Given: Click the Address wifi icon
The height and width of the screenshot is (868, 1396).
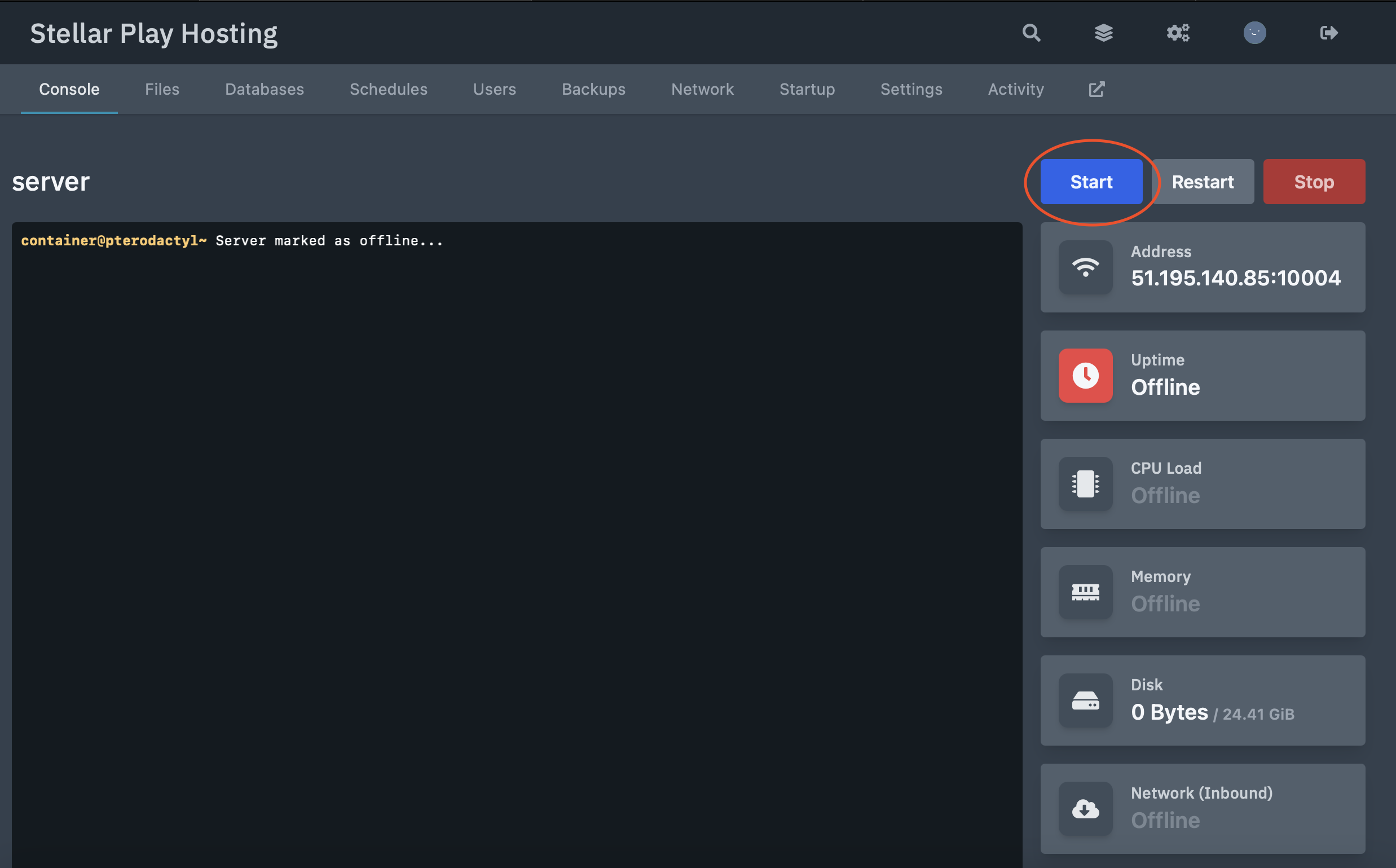Looking at the screenshot, I should click(1085, 267).
